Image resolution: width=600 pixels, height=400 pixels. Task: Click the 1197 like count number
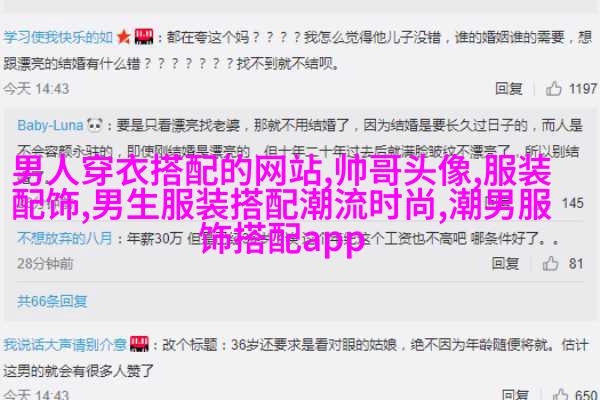coord(582,89)
